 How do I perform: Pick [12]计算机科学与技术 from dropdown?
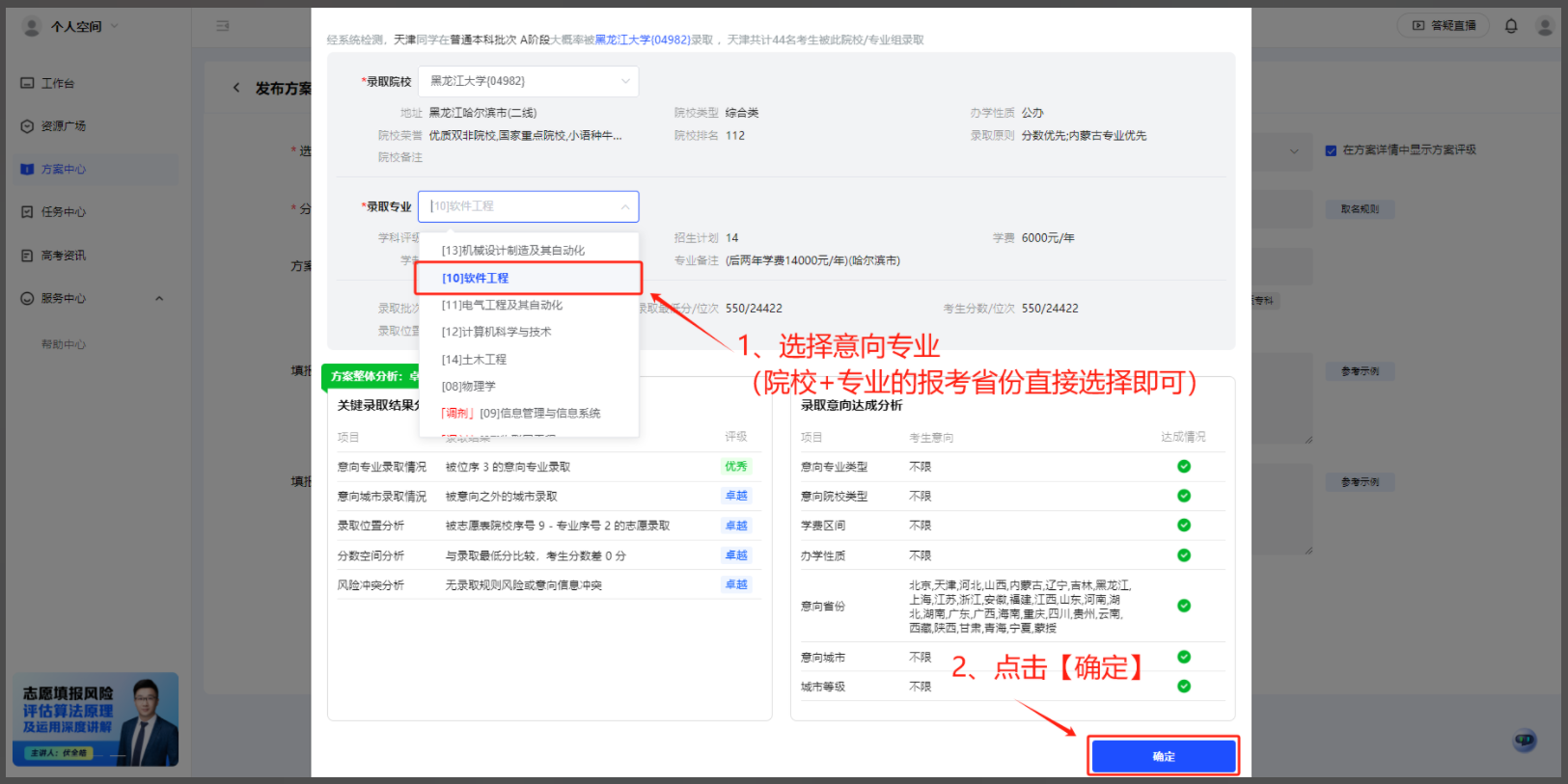(529, 332)
